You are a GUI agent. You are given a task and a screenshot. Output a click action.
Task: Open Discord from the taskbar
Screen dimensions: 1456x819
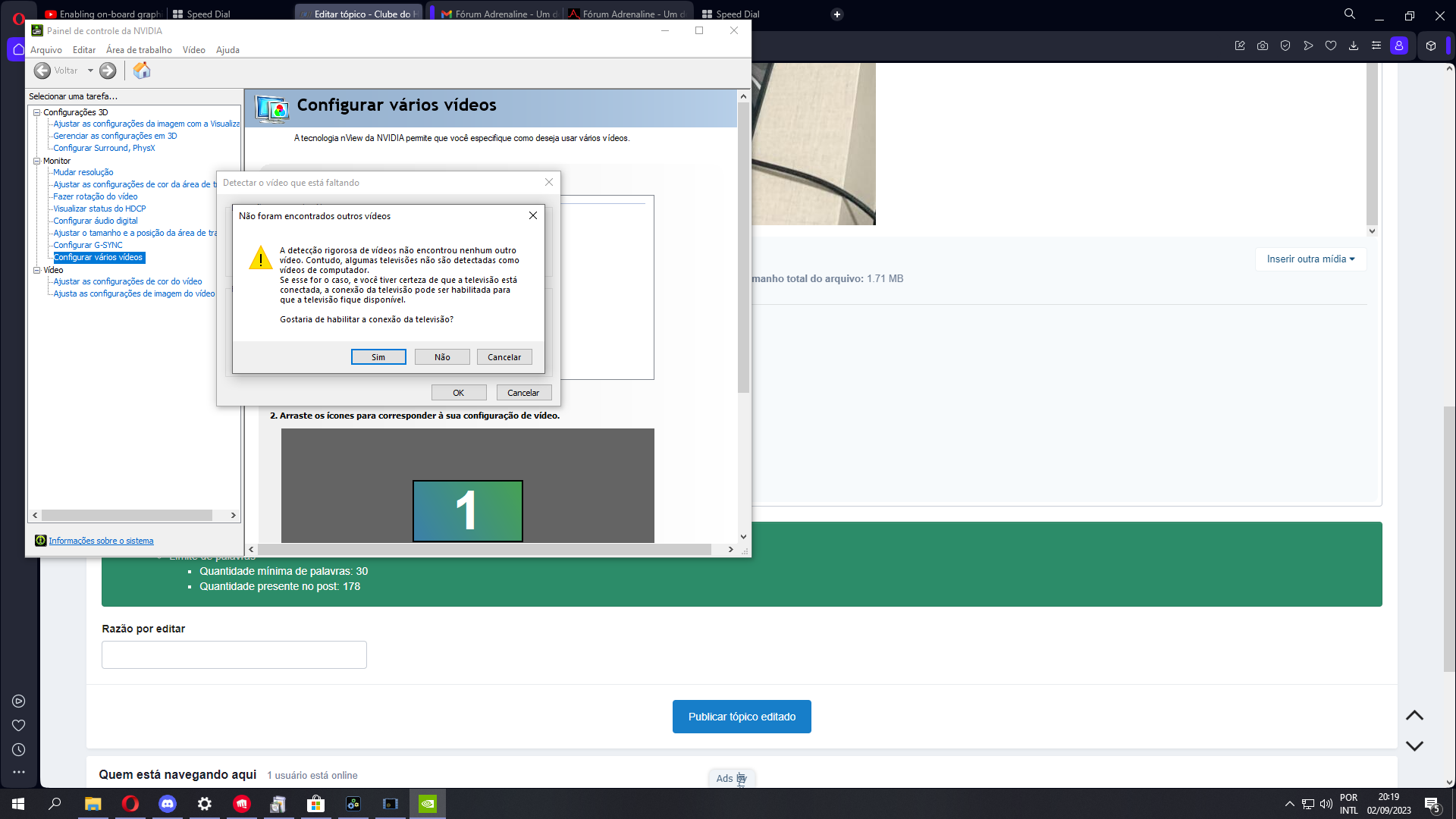[168, 804]
